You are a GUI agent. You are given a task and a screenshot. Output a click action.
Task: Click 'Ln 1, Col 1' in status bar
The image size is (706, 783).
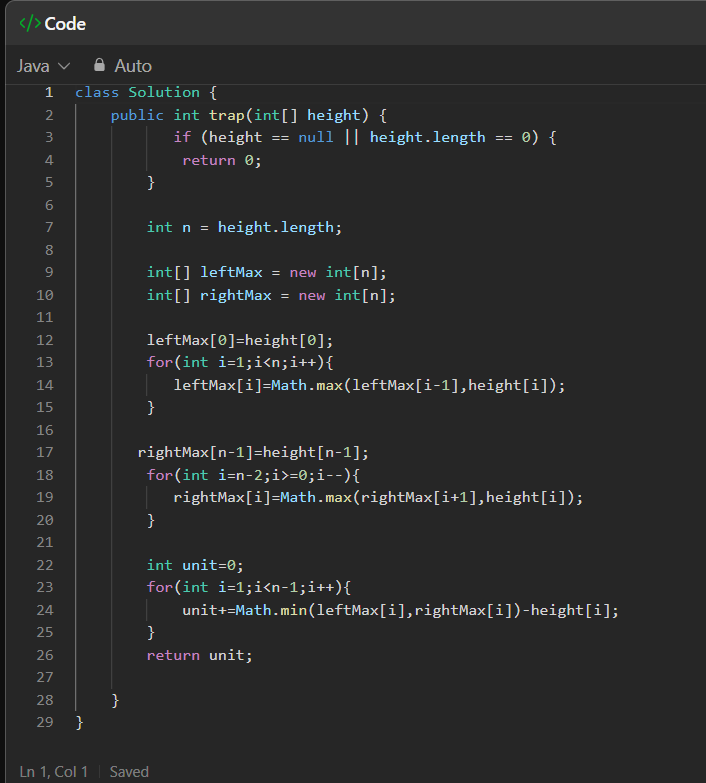53,772
